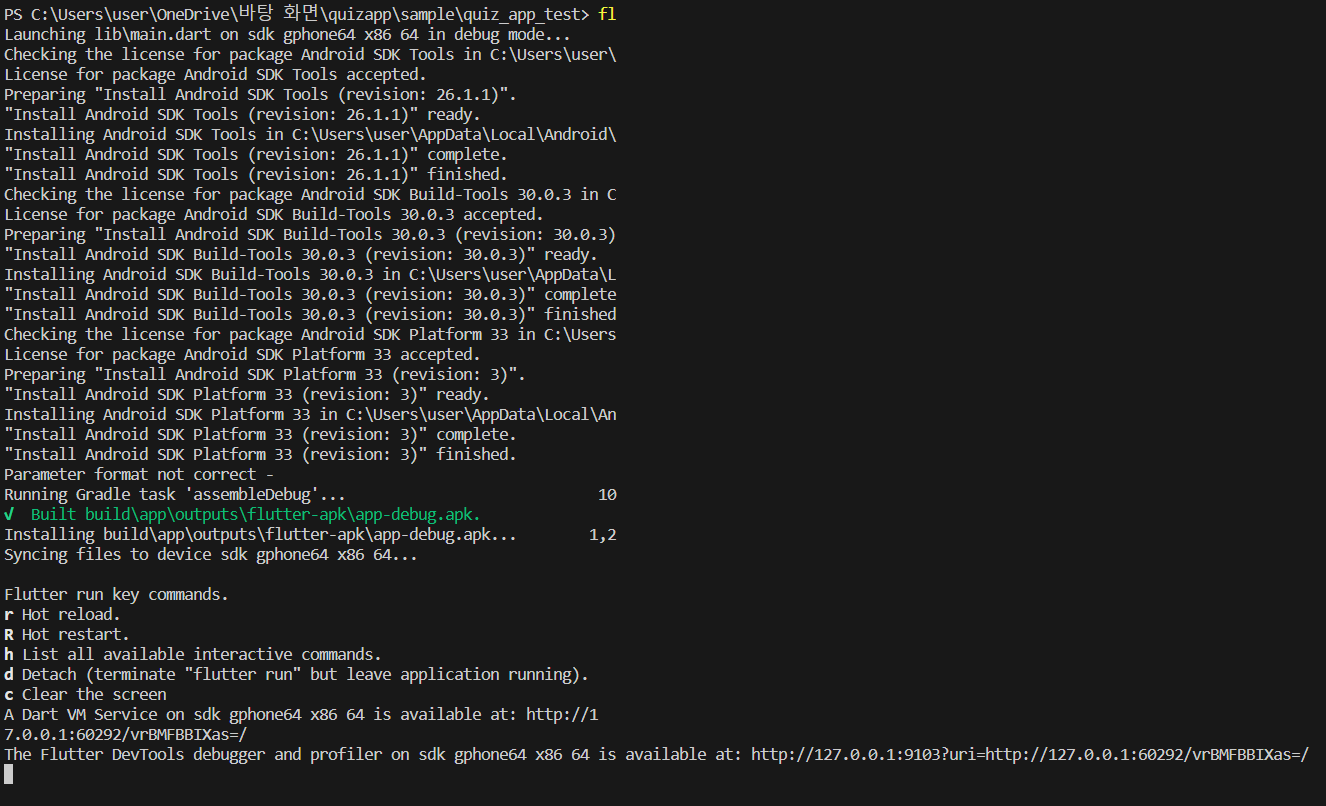The height and width of the screenshot is (806, 1326).
Task: Click 'Installing build\app\outputs\flutter-apk\app-debug.apk...' text
Action: (x=260, y=534)
